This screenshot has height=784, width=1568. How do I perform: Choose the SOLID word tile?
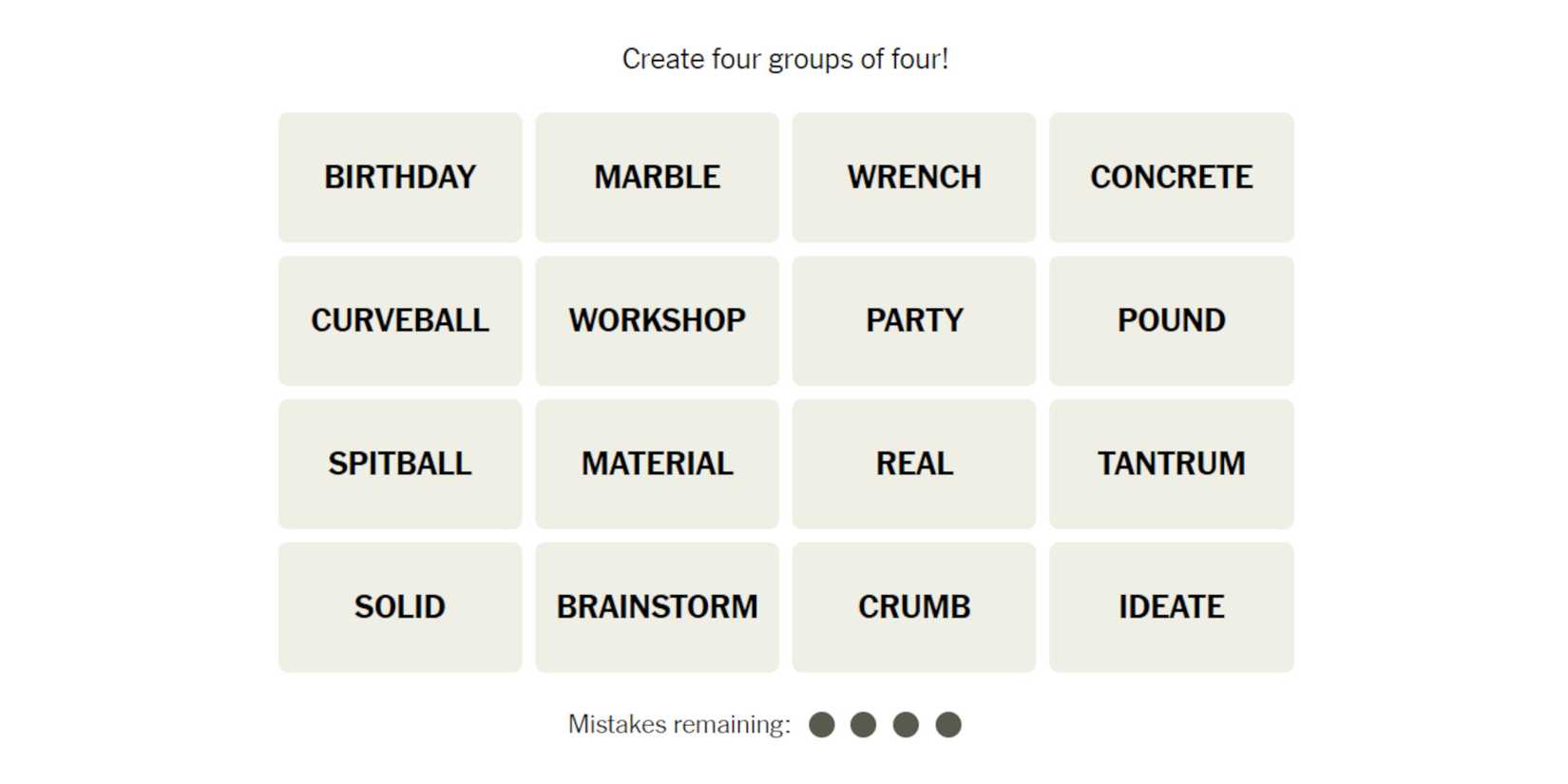(400, 607)
